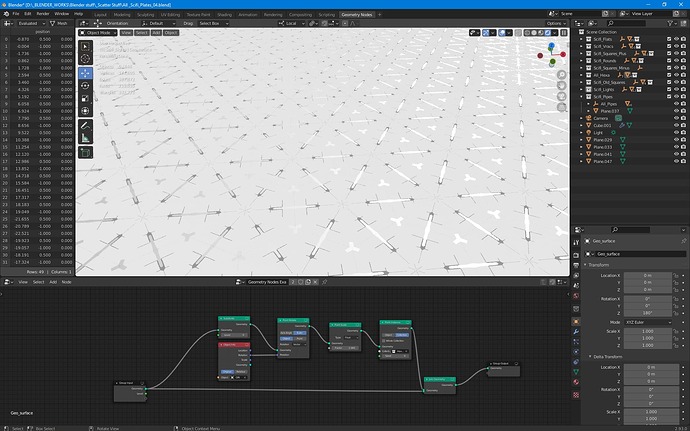Switch to the Shading workspace tab
690x431 pixels.
coord(224,15)
